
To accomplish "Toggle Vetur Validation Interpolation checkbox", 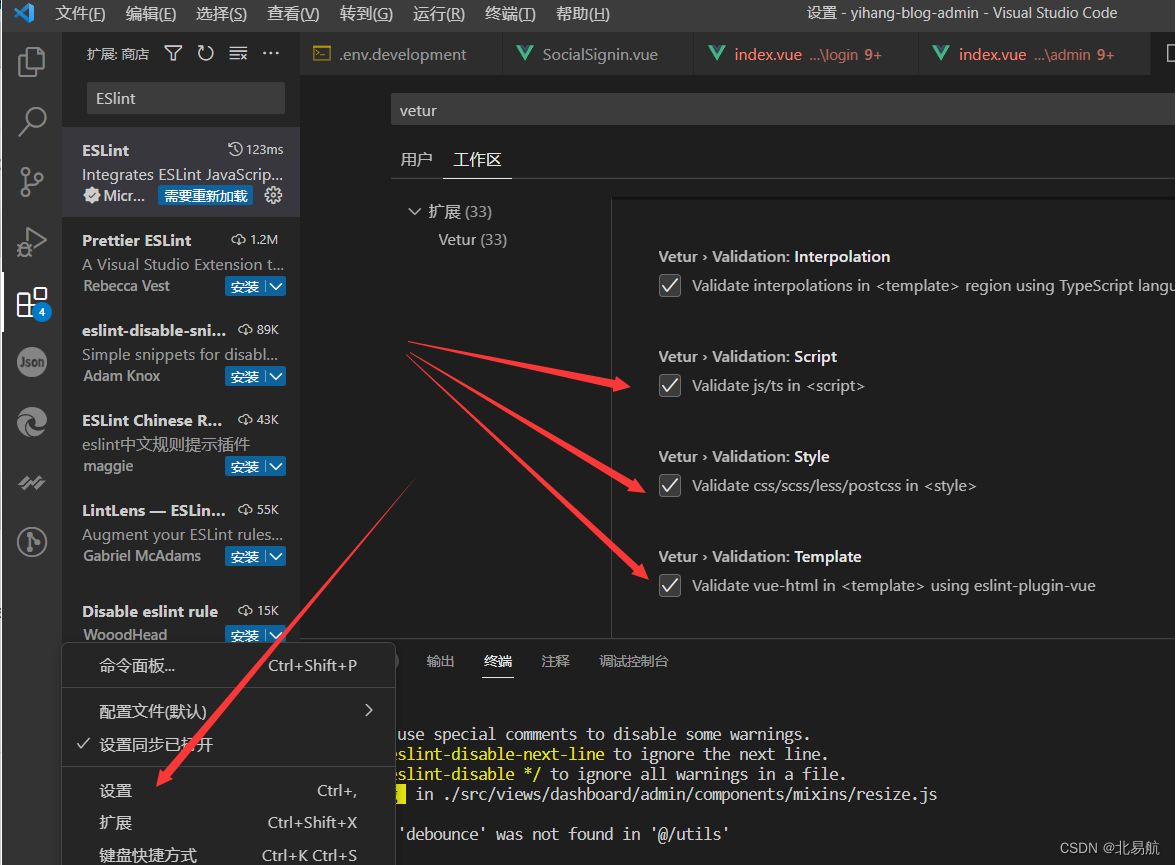I will 670,286.
